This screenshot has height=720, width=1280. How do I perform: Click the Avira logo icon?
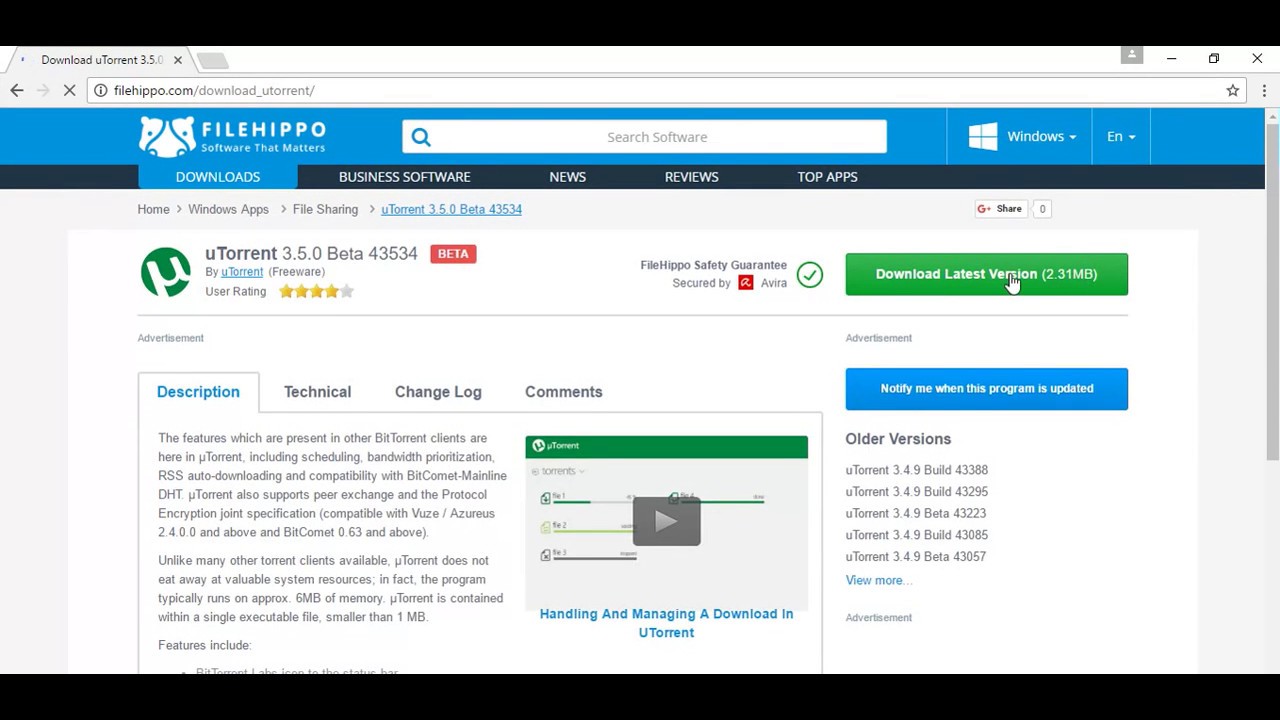[745, 283]
